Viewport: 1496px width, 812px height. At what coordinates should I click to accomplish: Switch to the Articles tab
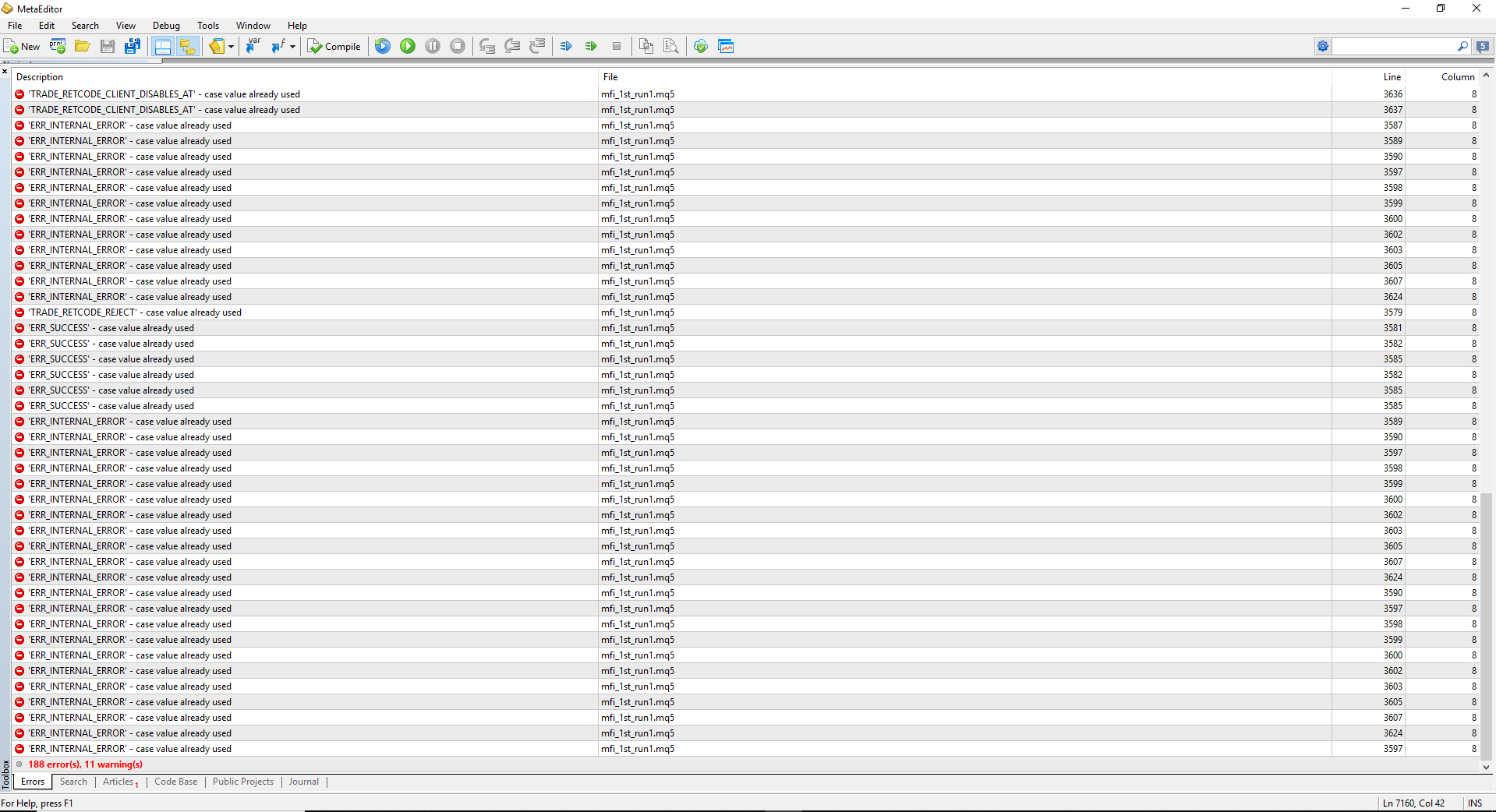click(119, 782)
